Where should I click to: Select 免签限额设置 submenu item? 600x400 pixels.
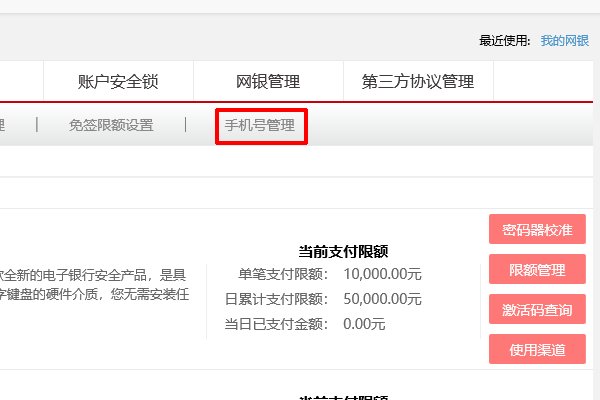[111, 125]
